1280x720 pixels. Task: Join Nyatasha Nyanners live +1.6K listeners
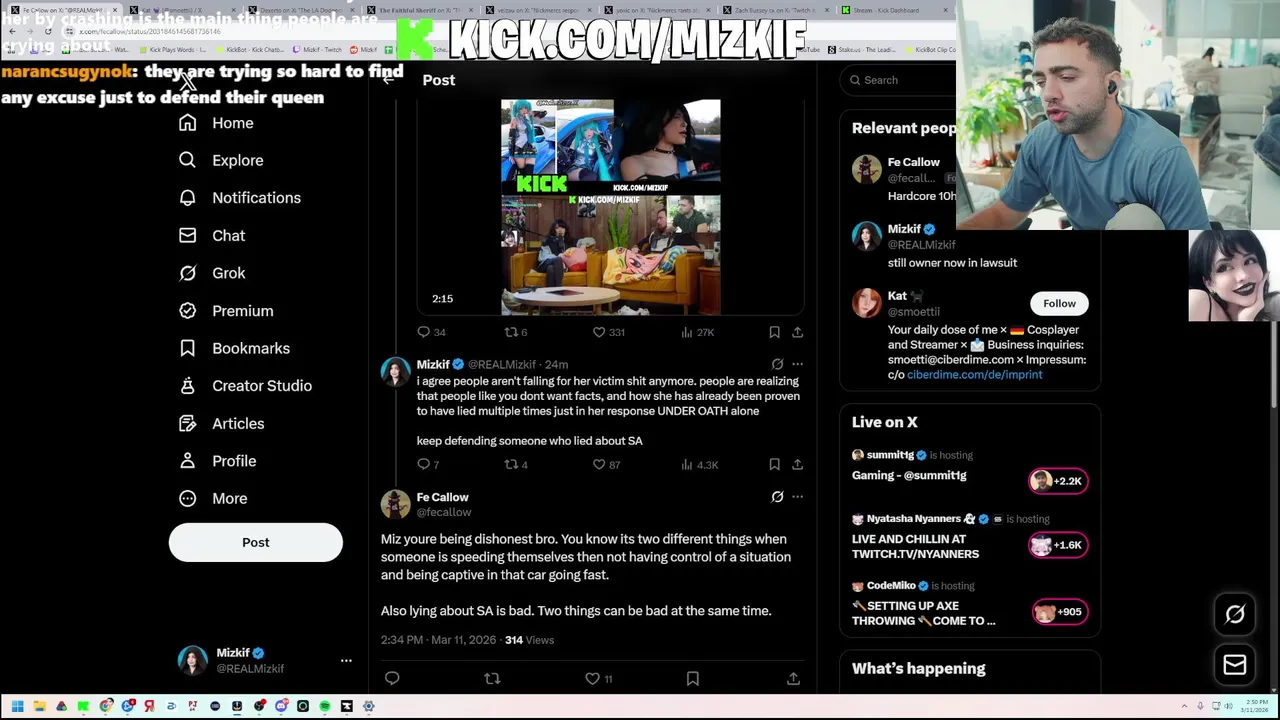(x=1058, y=545)
